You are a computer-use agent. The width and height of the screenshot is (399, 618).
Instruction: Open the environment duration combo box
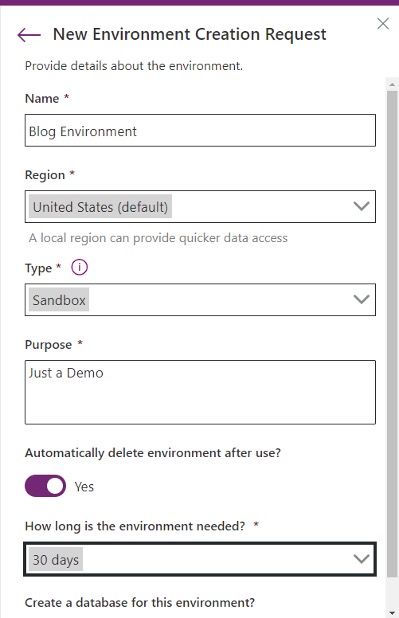(x=200, y=559)
